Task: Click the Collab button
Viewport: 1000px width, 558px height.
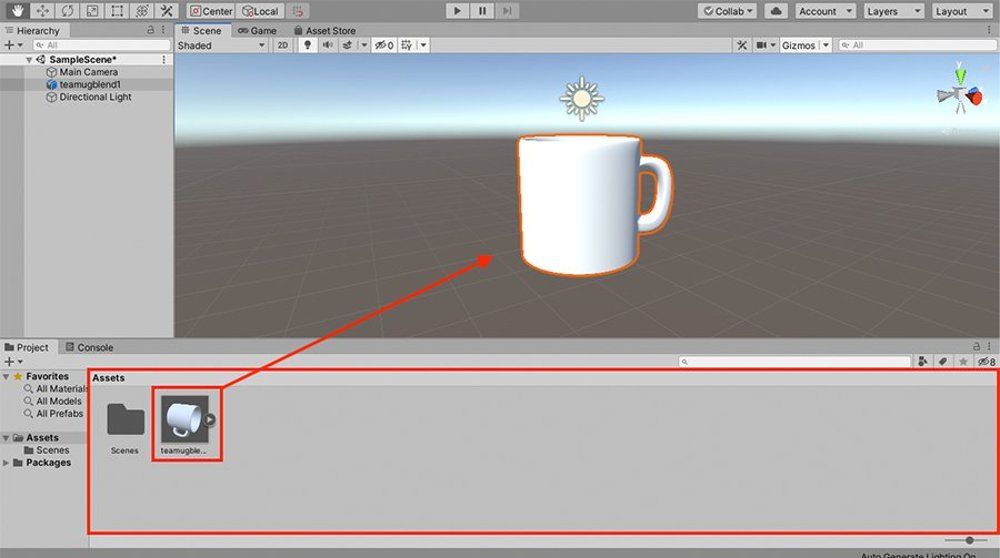Action: 728,11
